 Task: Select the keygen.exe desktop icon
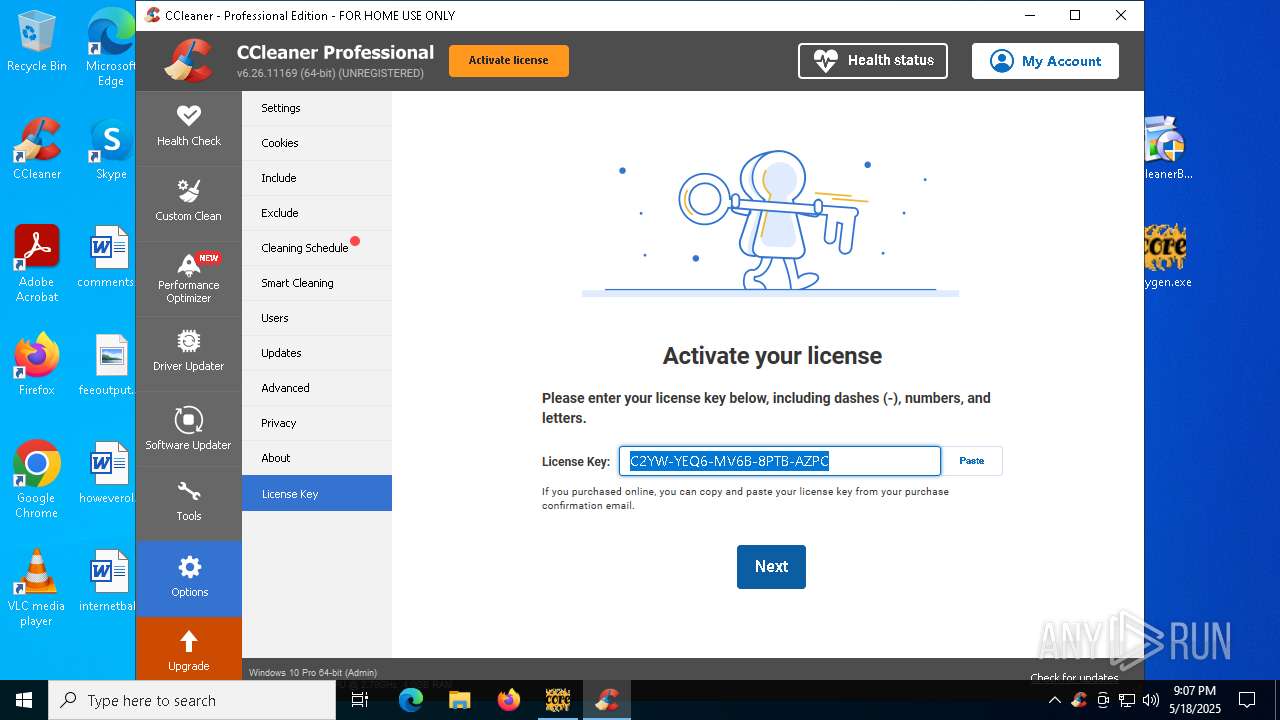[1166, 258]
